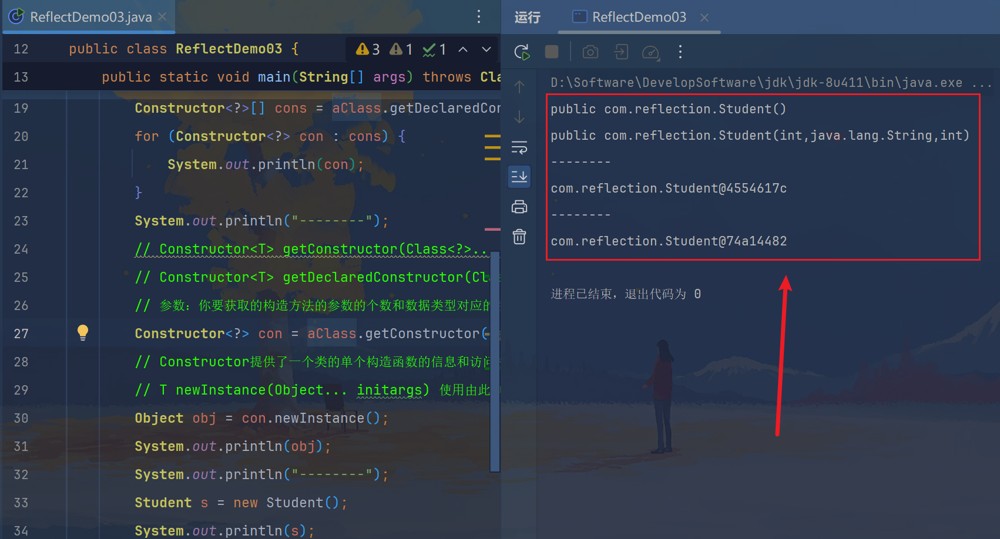Screen dimensions: 1000x539
Task: Go to next highlighted error arrow
Action: pyautogui.click(x=487, y=49)
